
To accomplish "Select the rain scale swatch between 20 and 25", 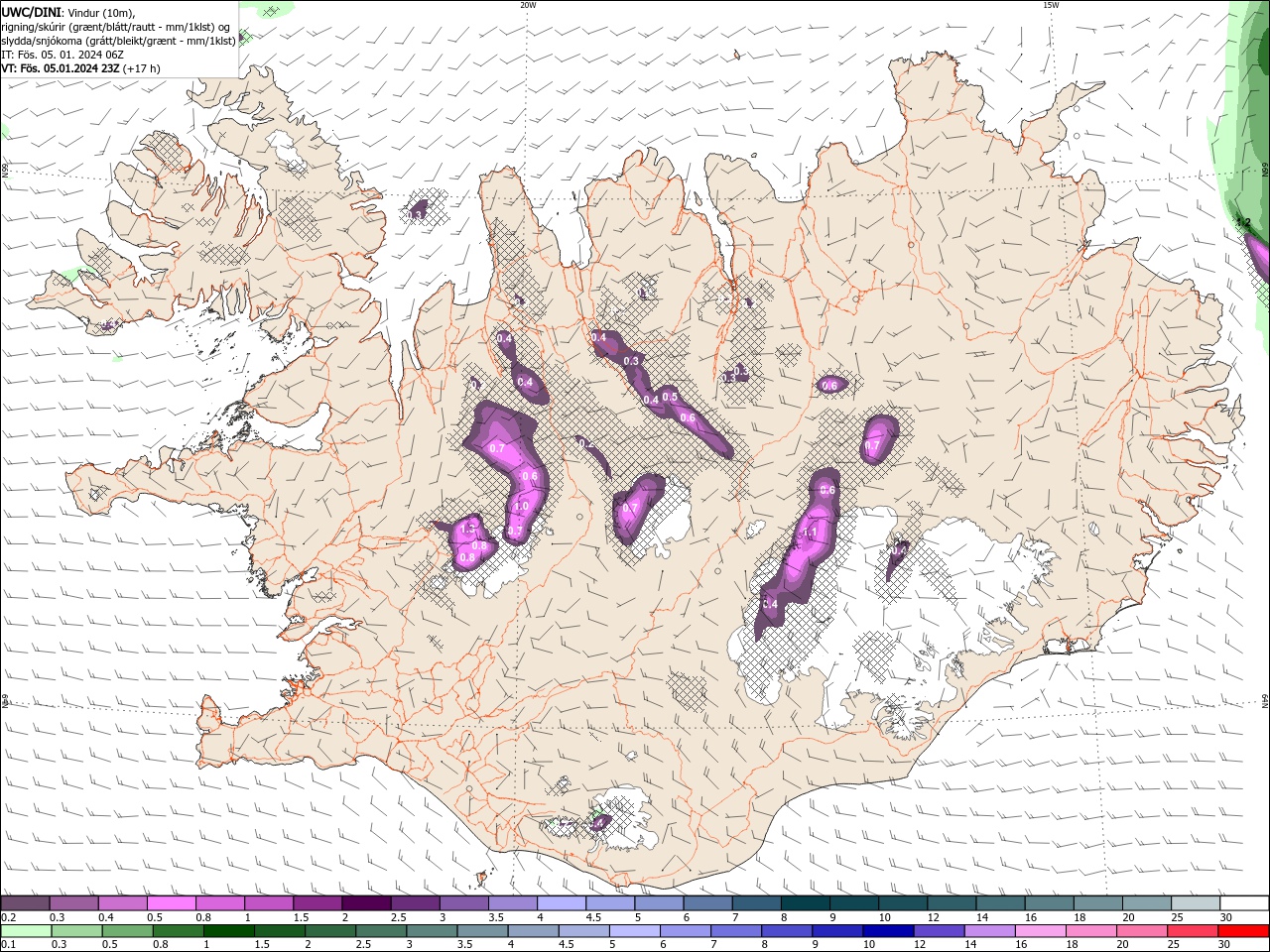I will (1142, 930).
